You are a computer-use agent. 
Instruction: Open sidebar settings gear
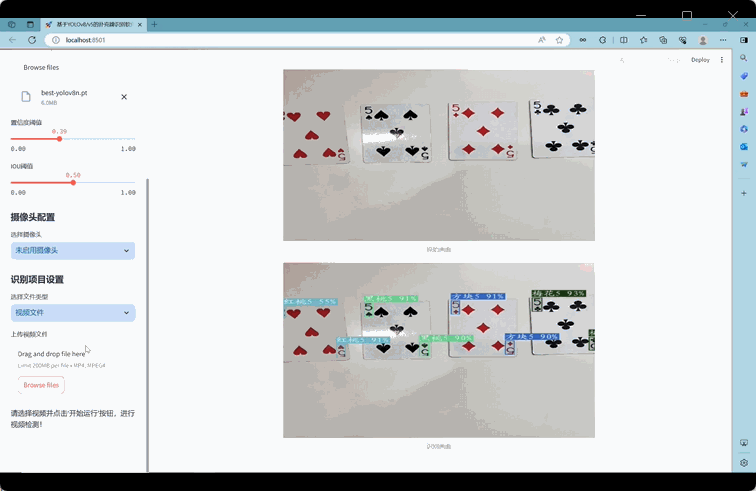[x=744, y=463]
